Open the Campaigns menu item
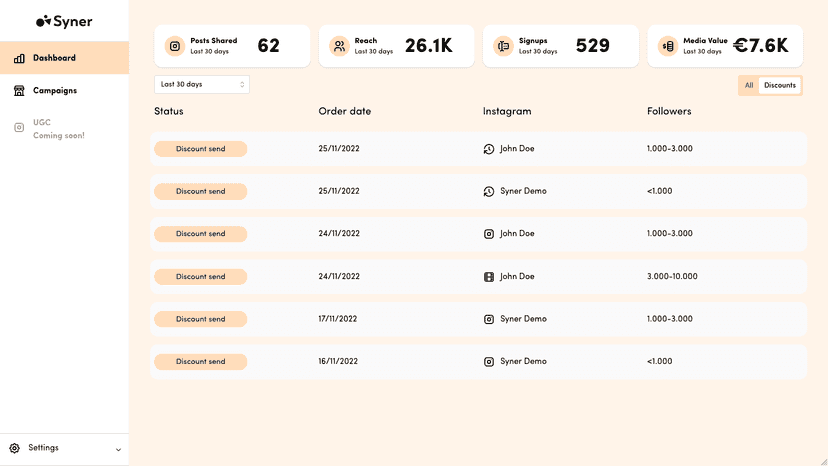828x466 pixels. [64, 90]
